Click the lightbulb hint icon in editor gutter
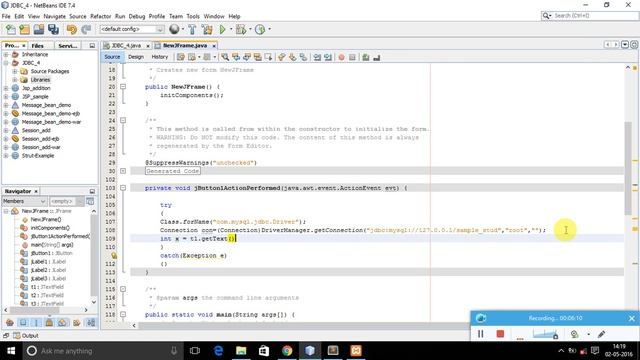The height and width of the screenshot is (360, 640). 114,256
